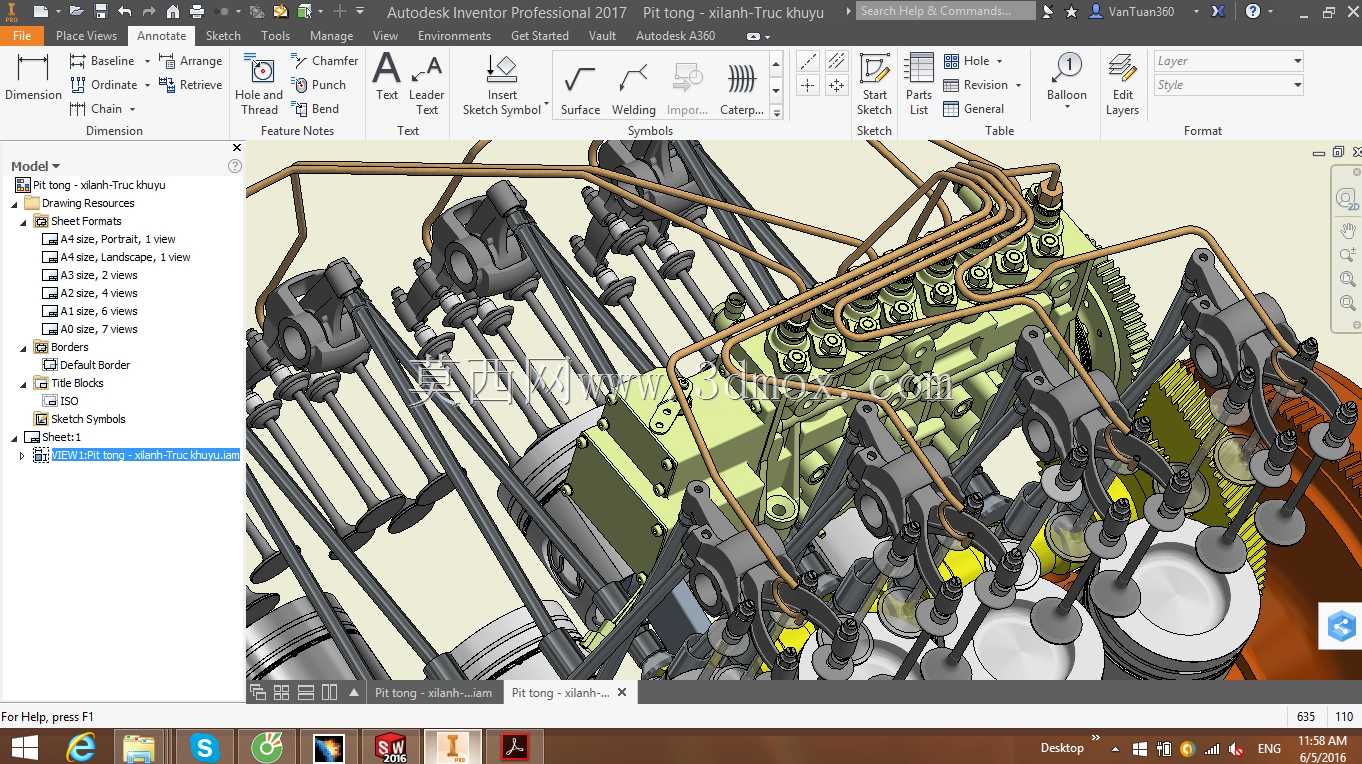Click the Open file icon
Viewport: 1362px width, 764px height.
coord(77,12)
